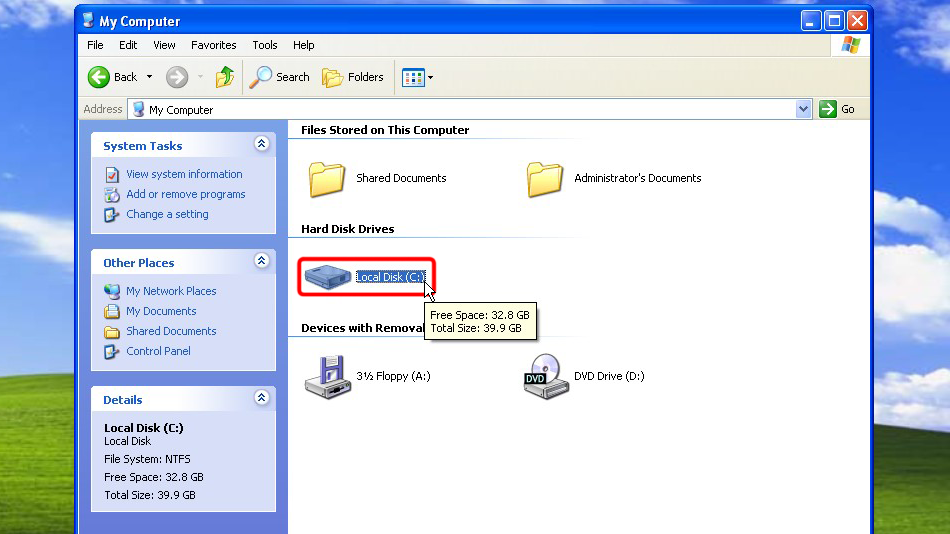Open the Favorites menu
This screenshot has height=534, width=950.
click(214, 45)
